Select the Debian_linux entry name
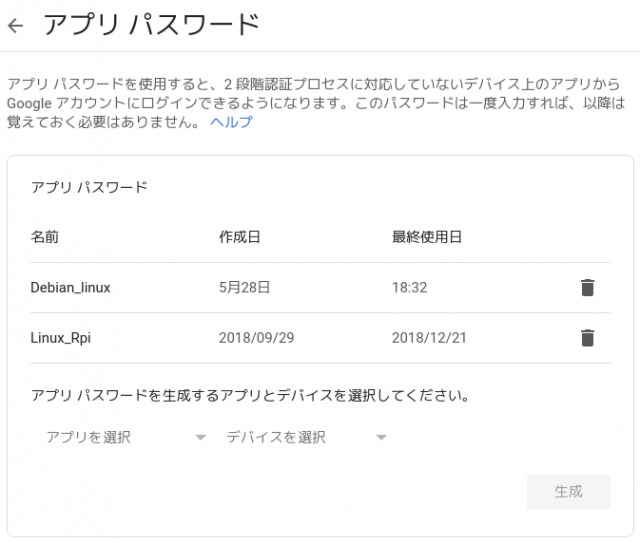This screenshot has width=640, height=543. tap(70, 288)
